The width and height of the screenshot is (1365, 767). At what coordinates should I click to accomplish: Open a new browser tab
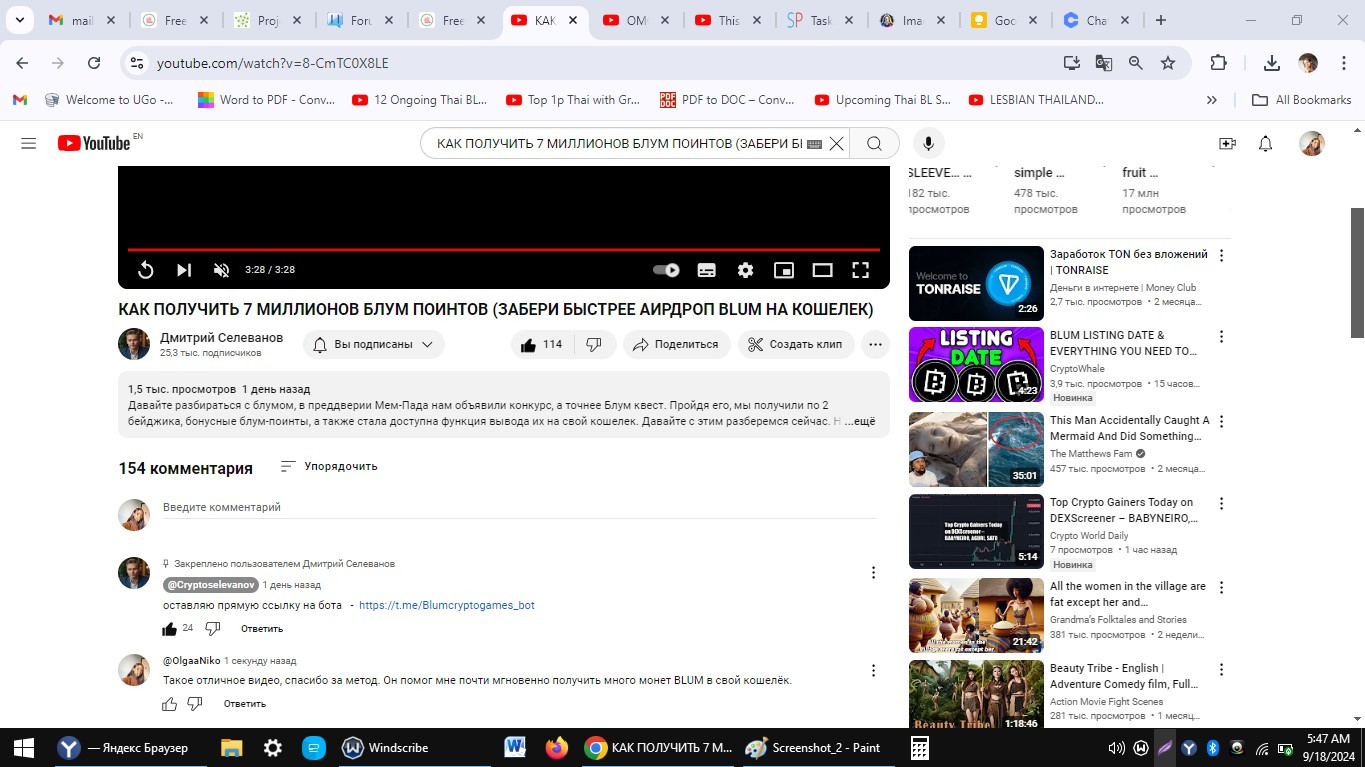[1161, 20]
